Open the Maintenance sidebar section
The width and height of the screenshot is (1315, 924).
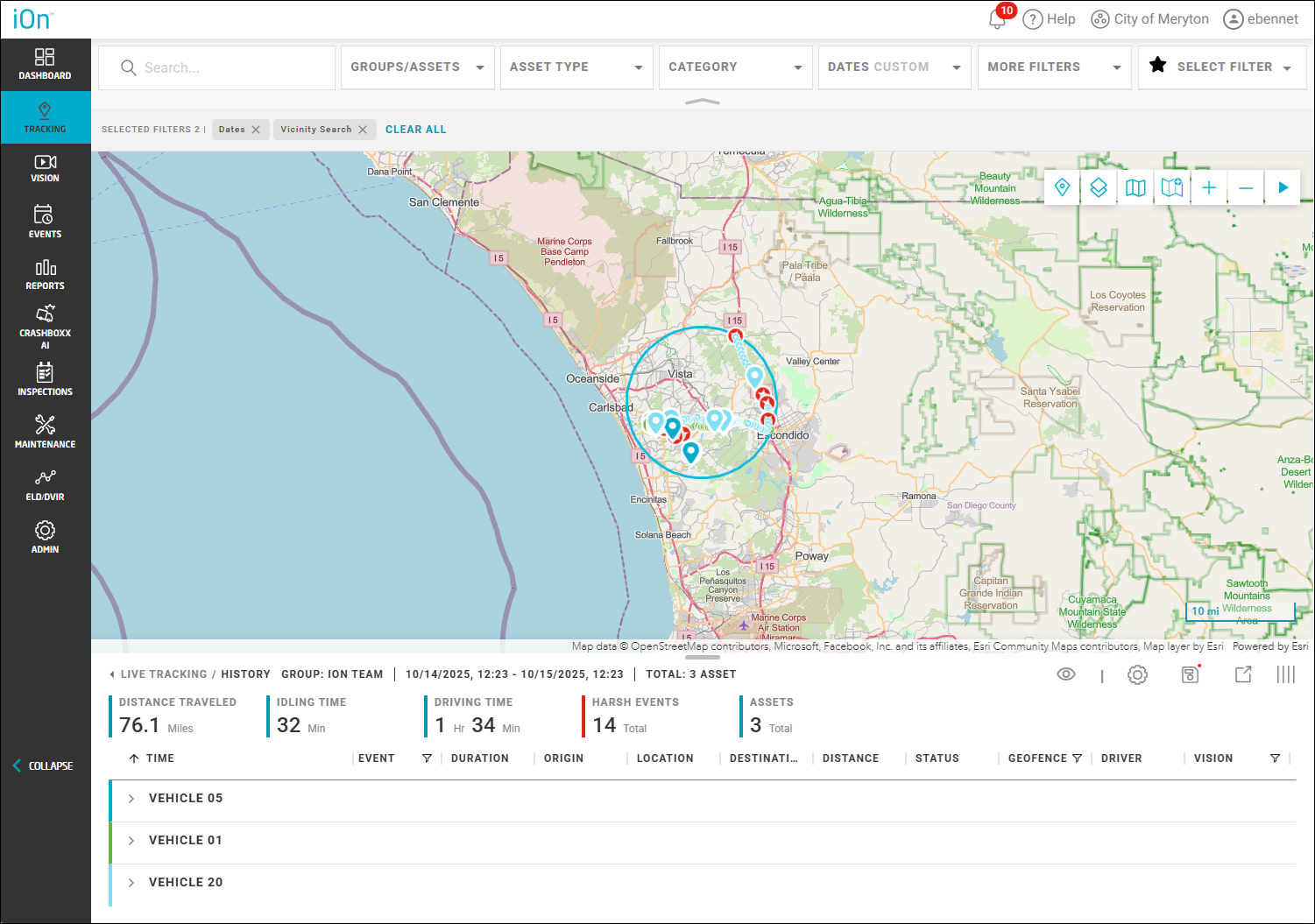[x=45, y=432]
